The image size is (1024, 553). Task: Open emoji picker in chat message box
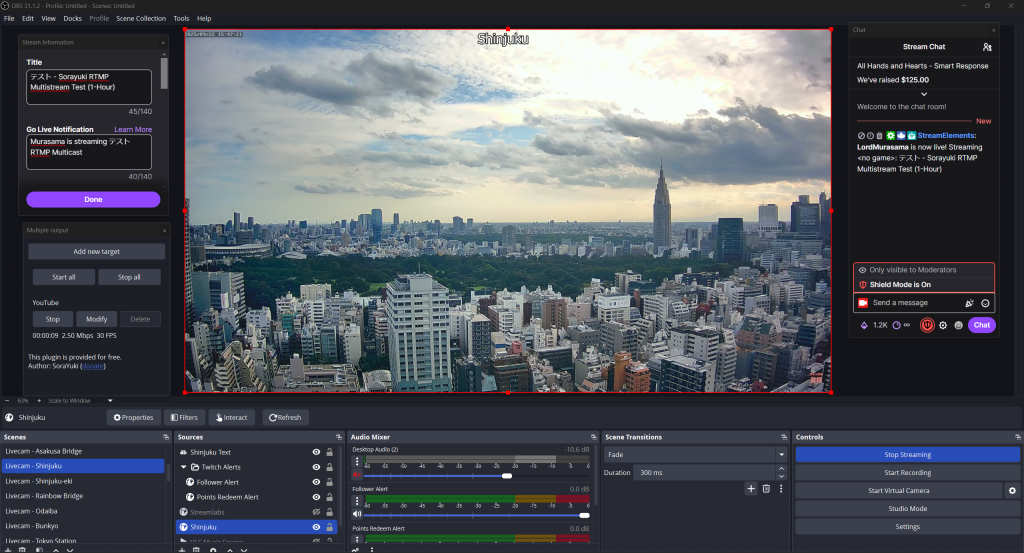tap(985, 303)
